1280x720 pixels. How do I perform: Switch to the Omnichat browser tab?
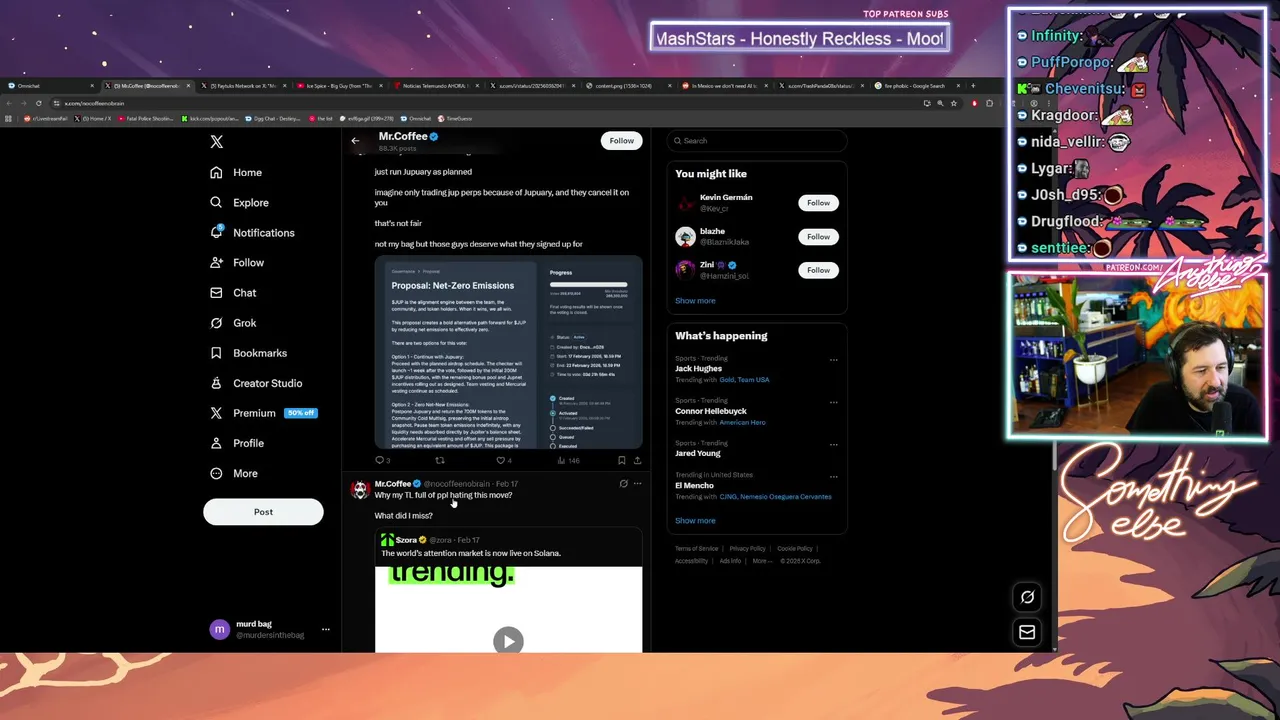coord(49,86)
